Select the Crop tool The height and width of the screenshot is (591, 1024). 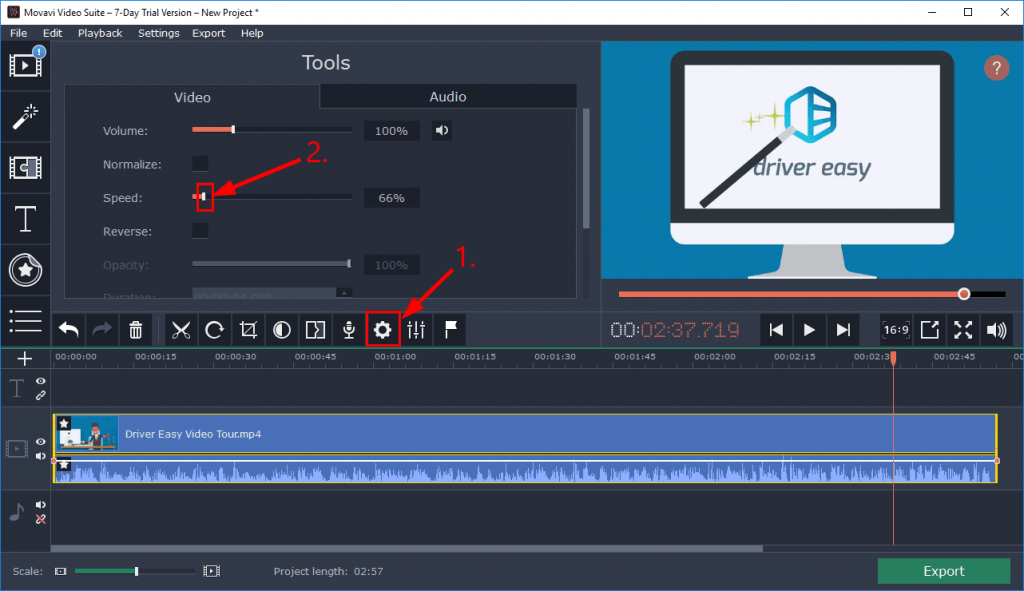point(248,330)
